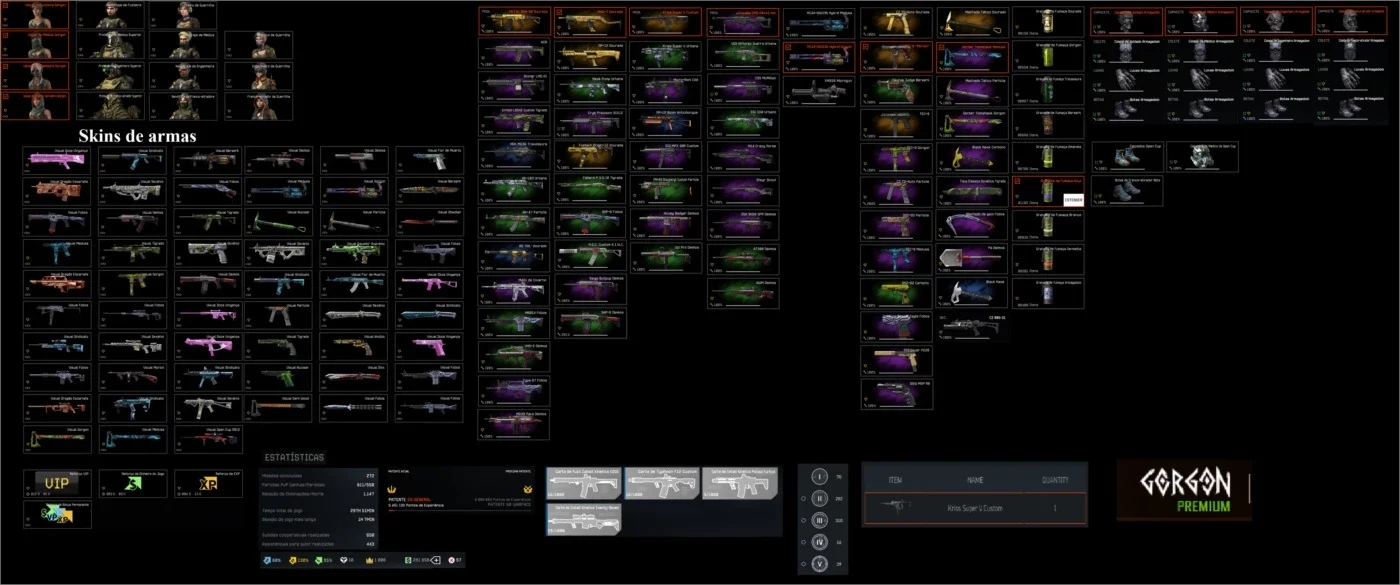The image size is (1400, 585).
Task: Select the green dollar money booster card
Action: (x=133, y=483)
